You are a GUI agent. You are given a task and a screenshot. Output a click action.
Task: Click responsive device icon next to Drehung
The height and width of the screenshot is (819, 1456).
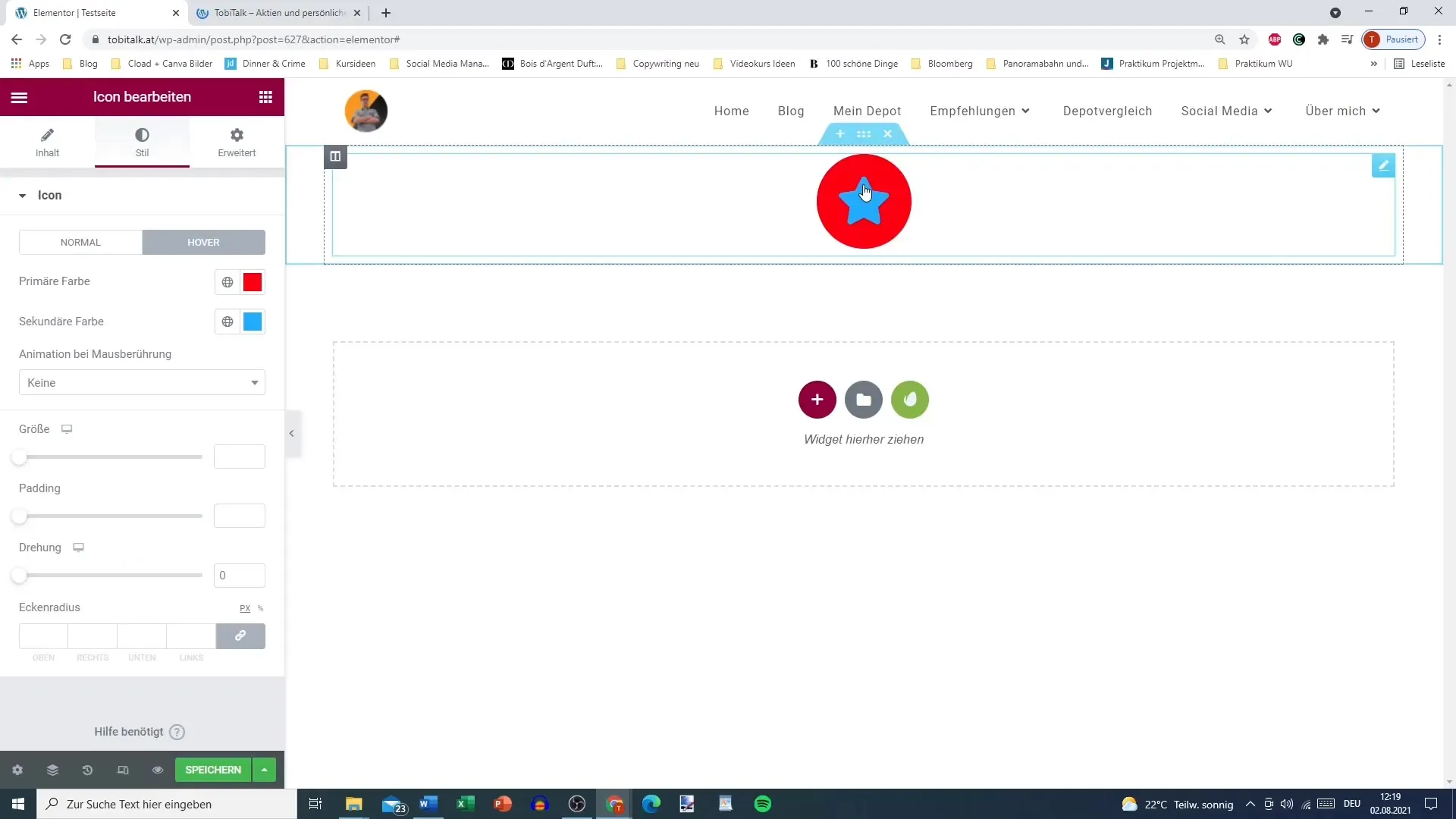point(78,548)
